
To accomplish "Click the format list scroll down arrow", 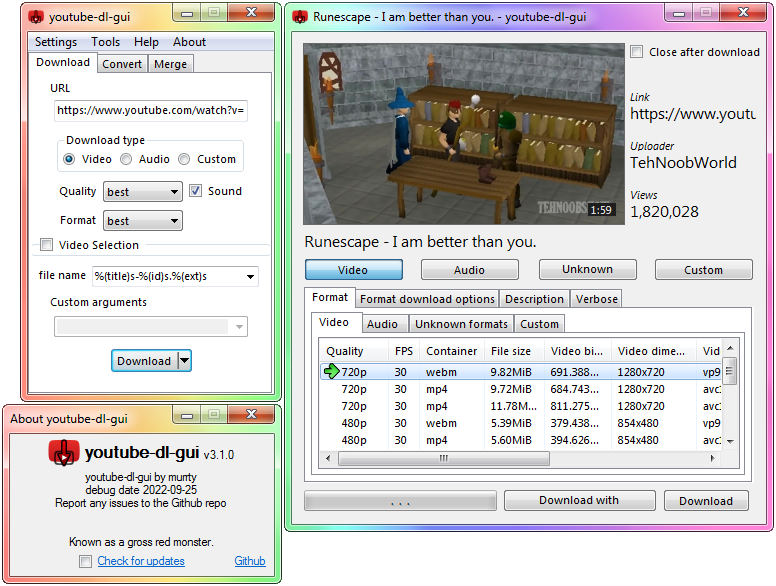I will click(x=730, y=441).
